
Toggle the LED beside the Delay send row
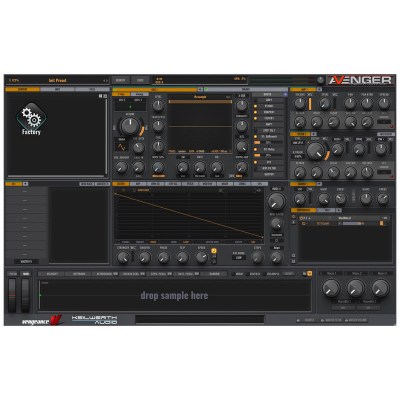[256, 149]
